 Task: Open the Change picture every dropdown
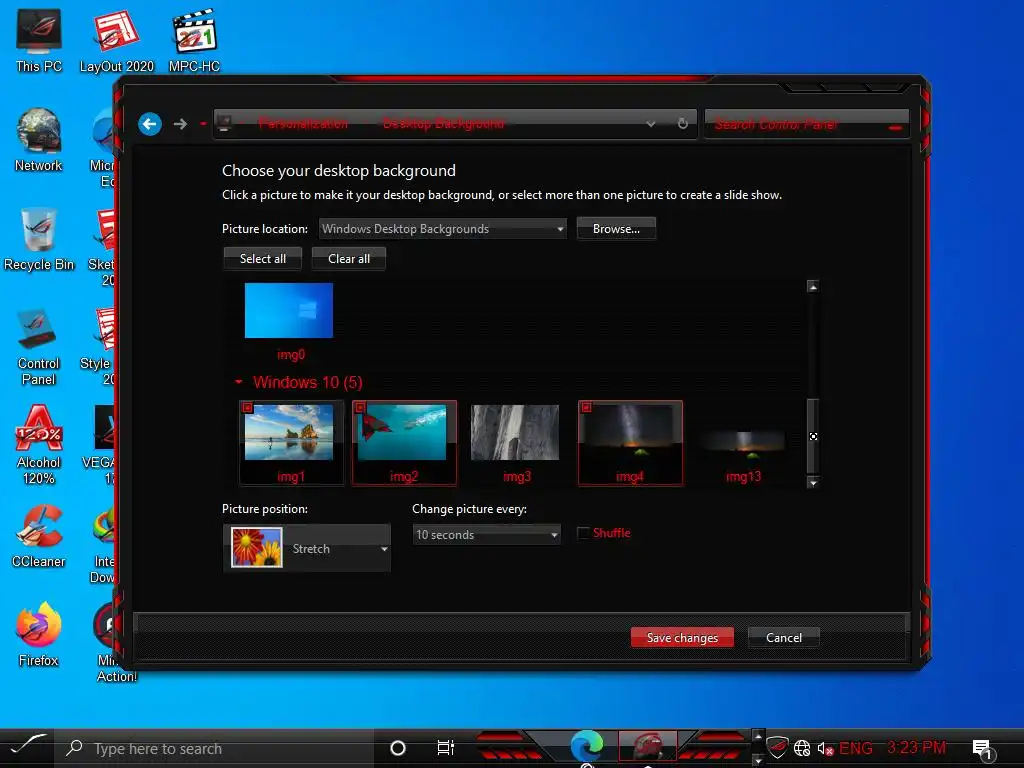click(487, 535)
